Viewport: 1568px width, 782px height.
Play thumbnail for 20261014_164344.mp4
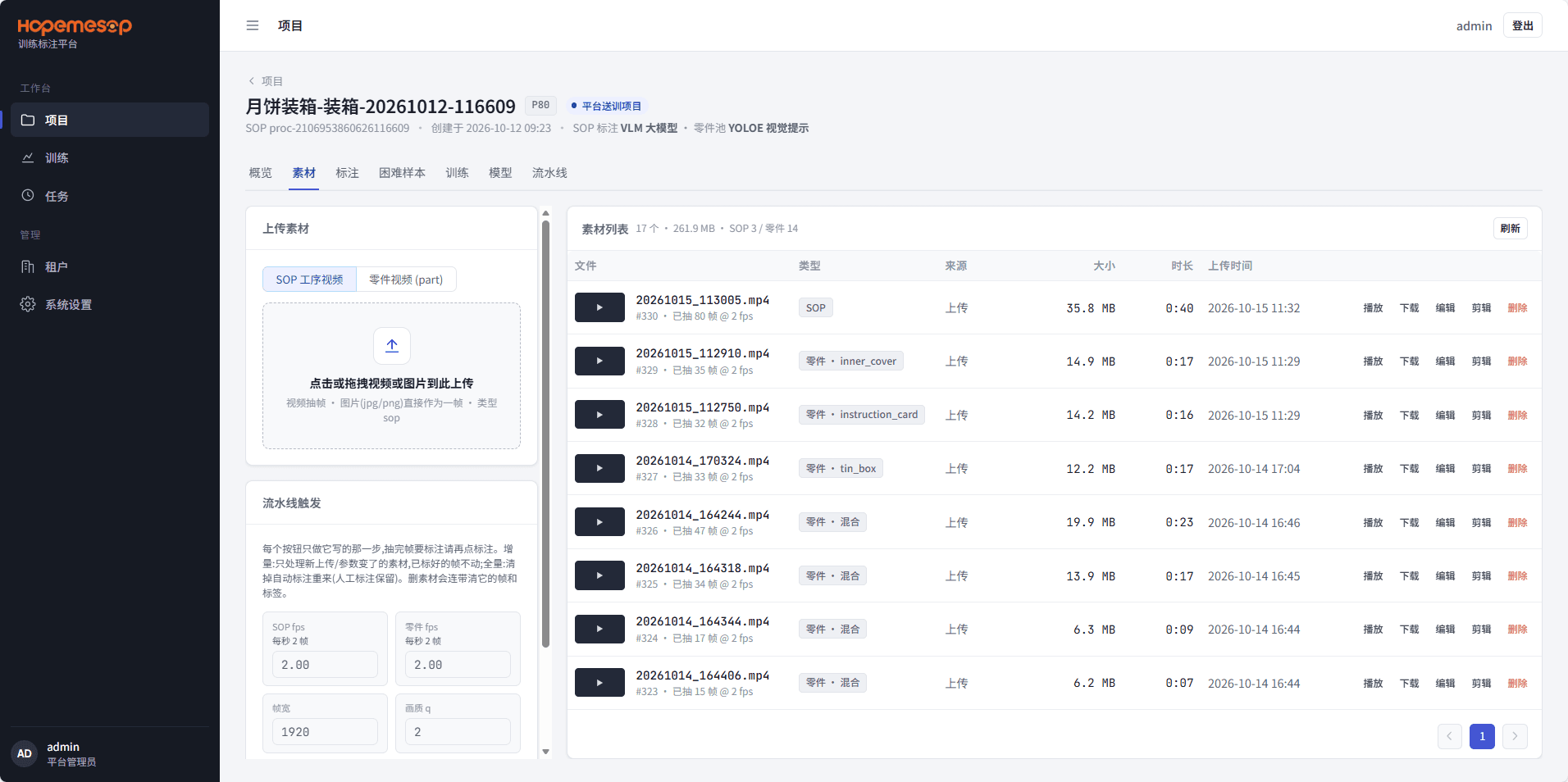tap(599, 629)
